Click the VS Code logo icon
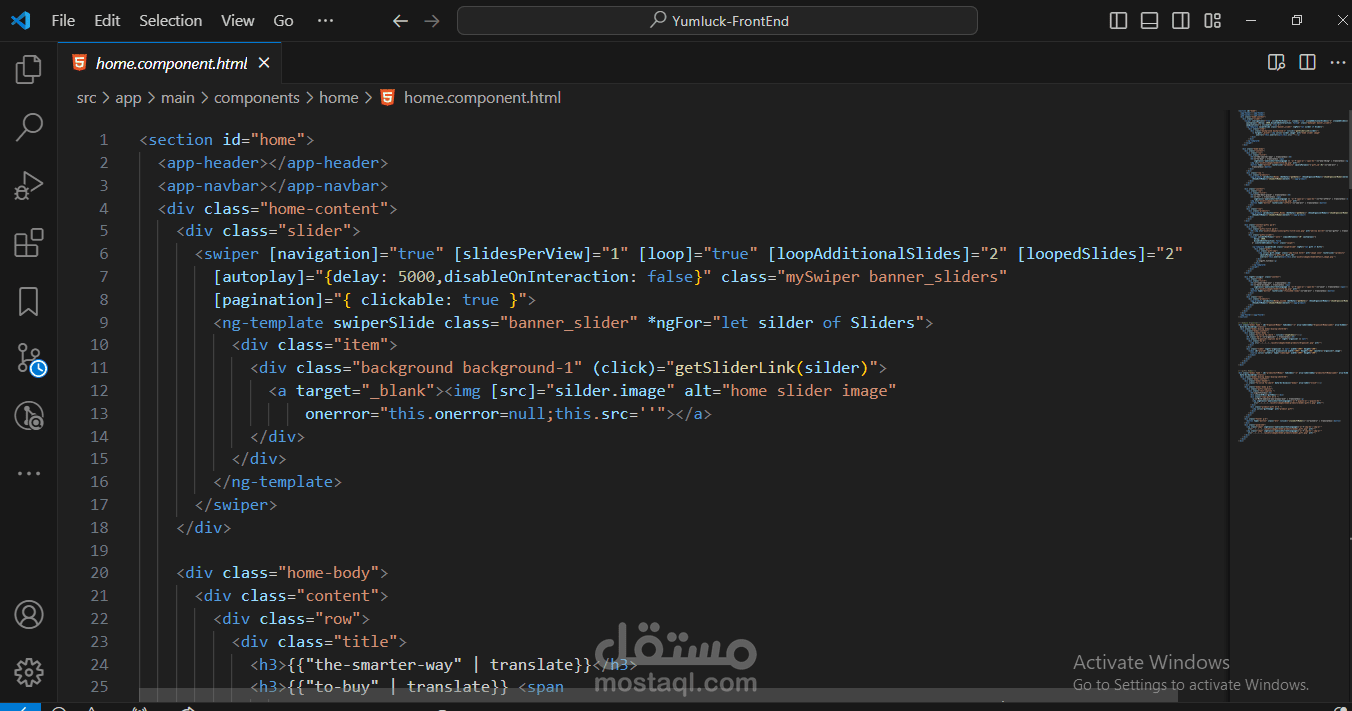 [x=21, y=20]
